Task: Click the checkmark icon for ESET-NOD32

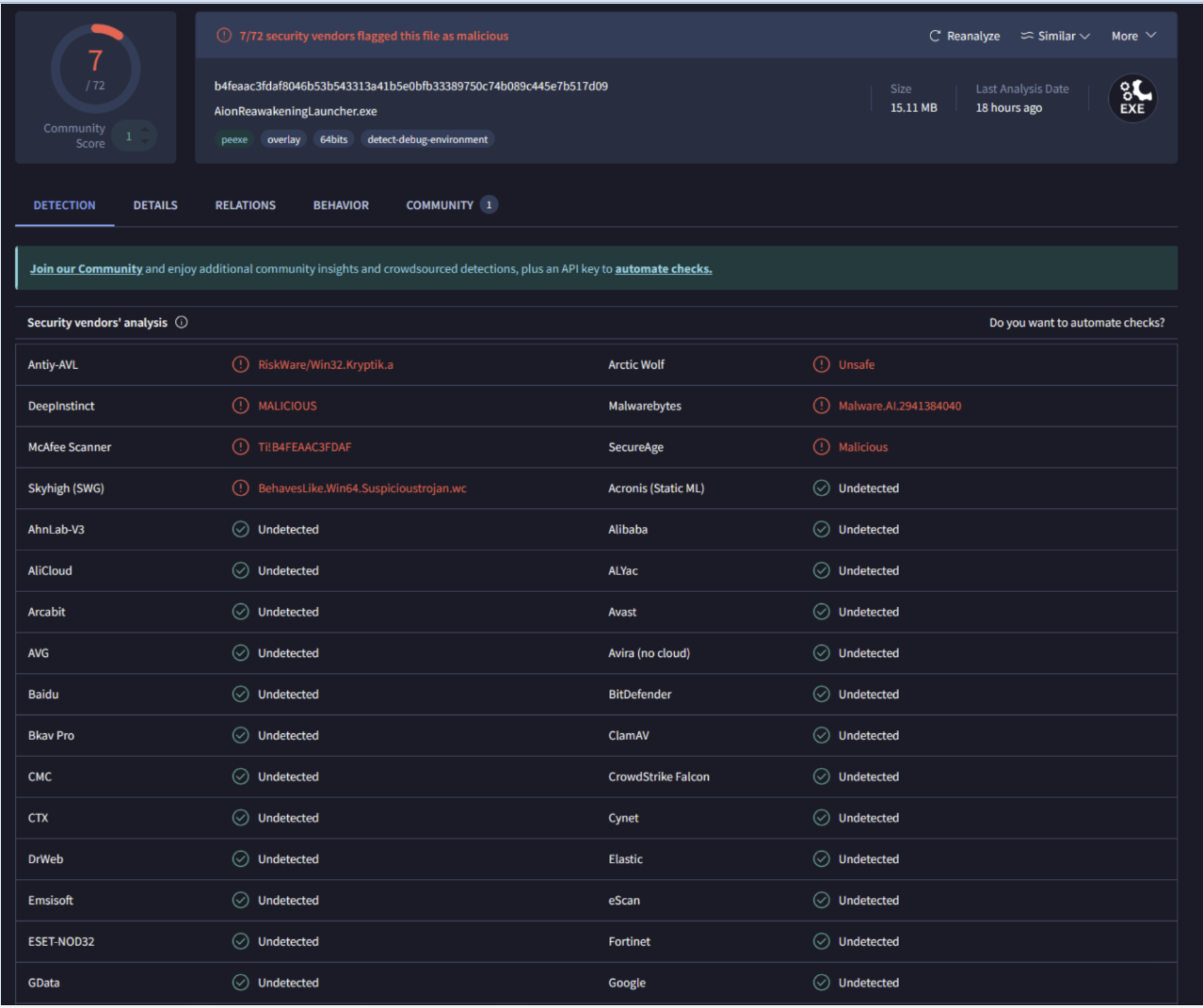Action: point(241,941)
